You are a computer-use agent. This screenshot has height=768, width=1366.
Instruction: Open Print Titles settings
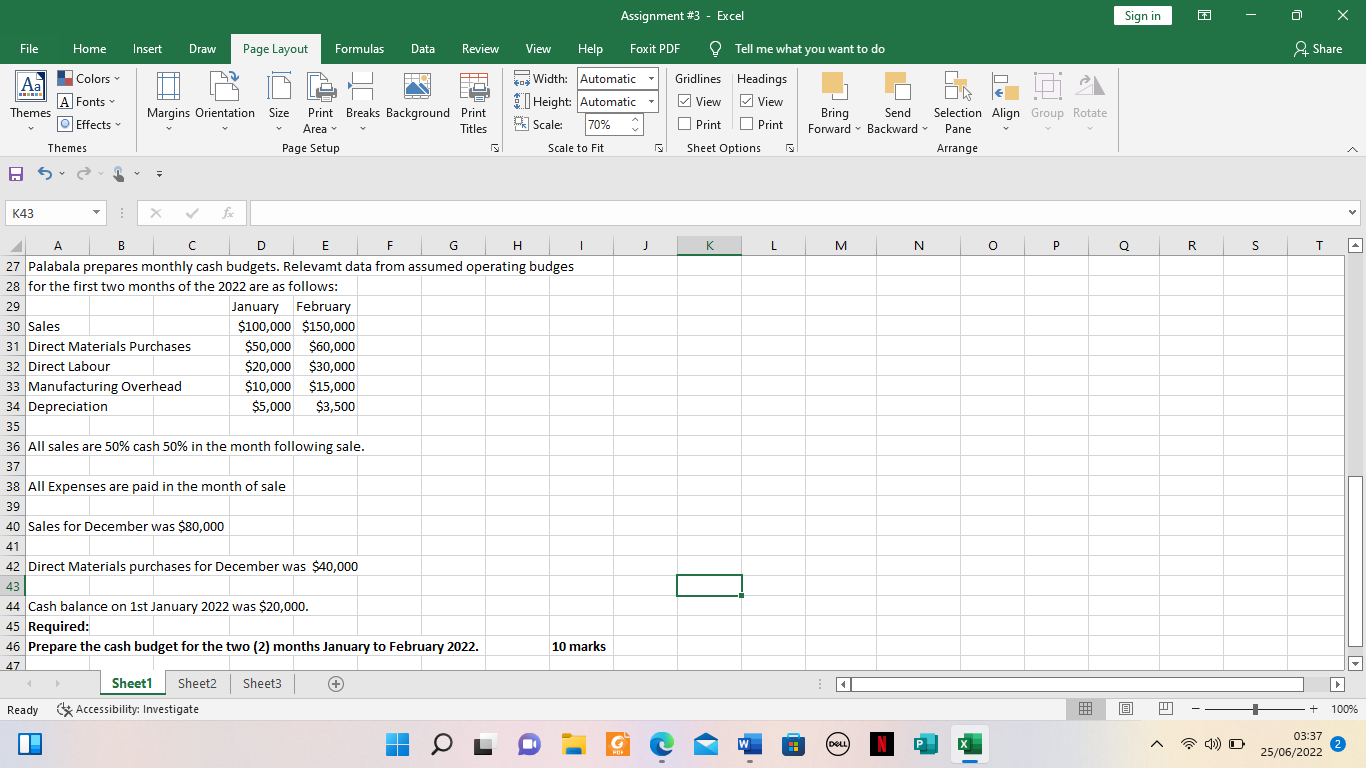473,102
